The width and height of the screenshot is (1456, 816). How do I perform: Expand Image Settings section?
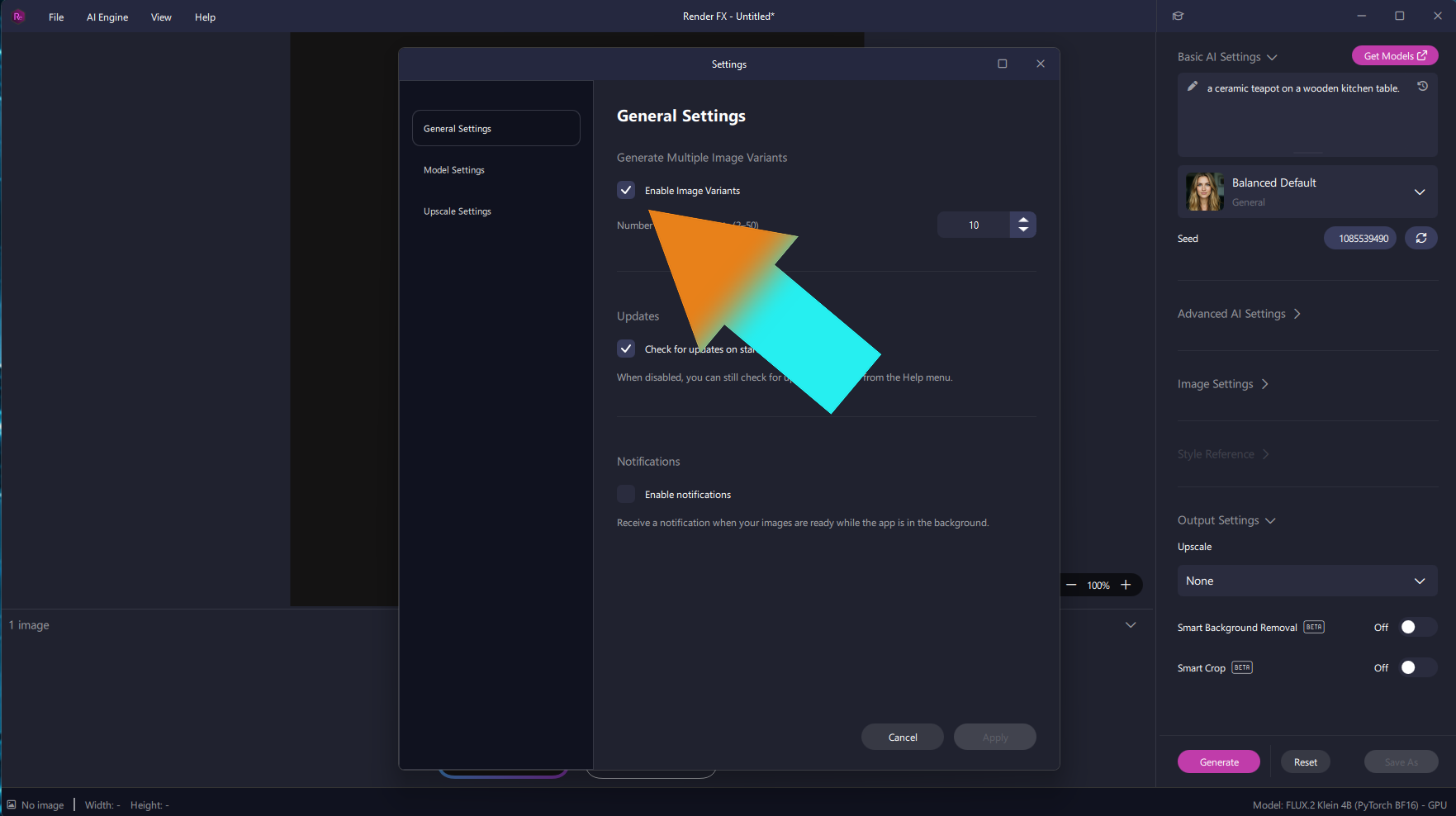click(1223, 384)
